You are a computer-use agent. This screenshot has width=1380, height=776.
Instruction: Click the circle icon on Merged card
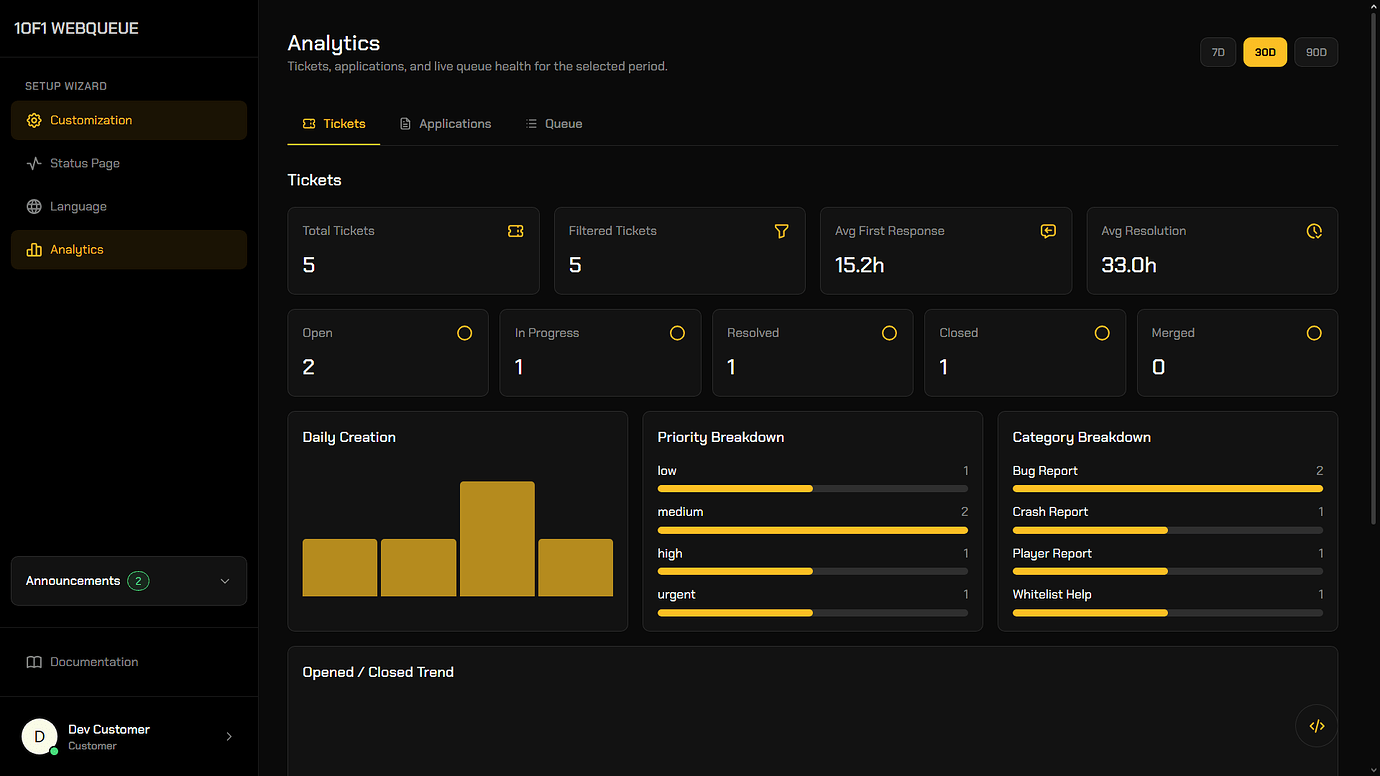click(x=1314, y=333)
